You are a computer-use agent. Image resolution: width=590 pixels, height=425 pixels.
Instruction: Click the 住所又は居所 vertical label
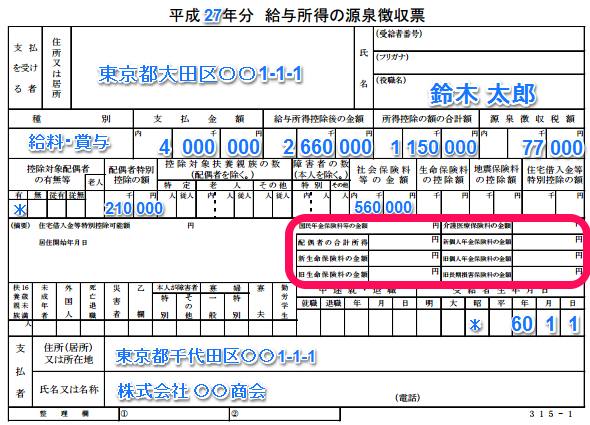pos(56,68)
